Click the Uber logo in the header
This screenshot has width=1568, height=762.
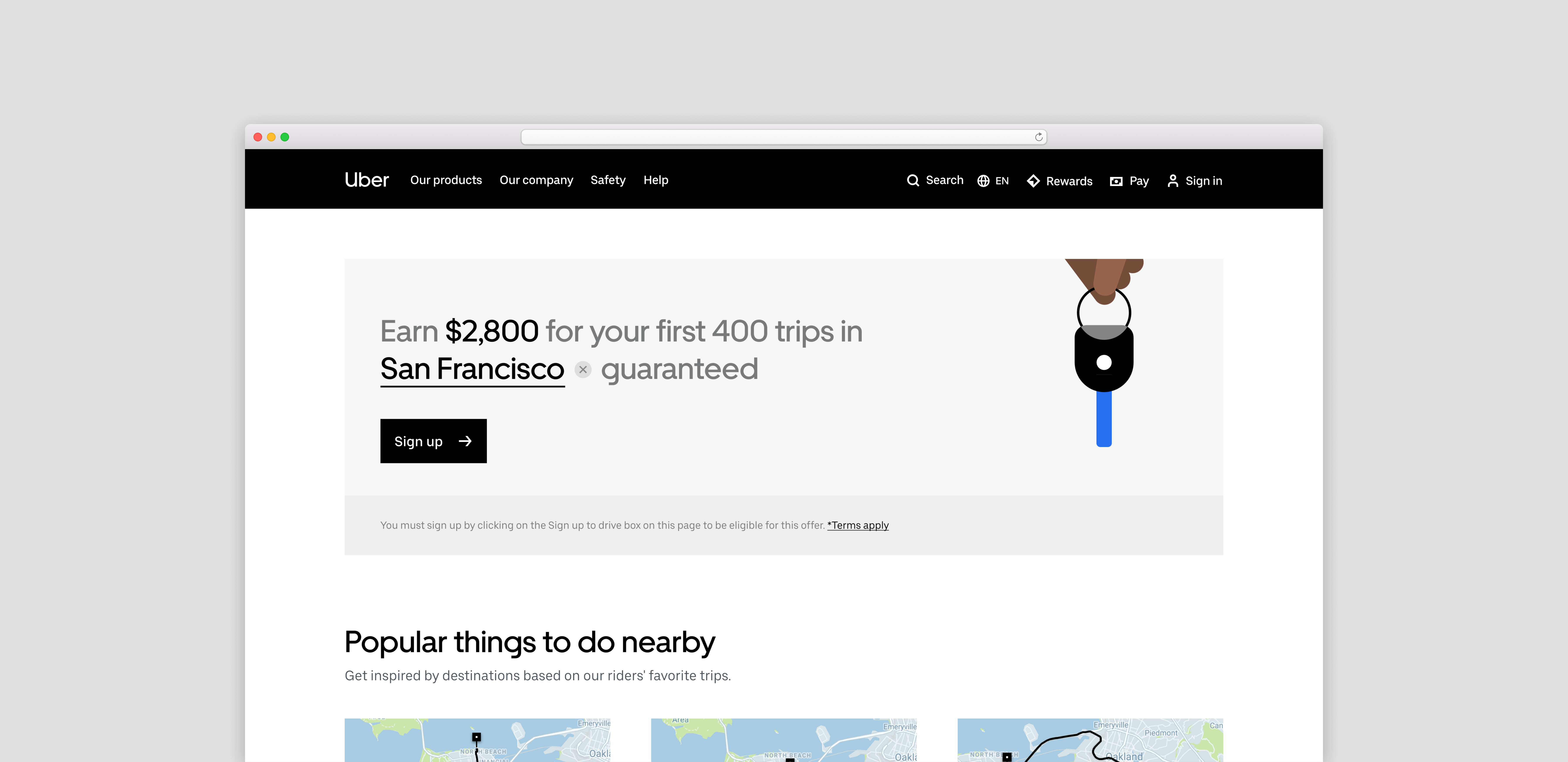point(367,180)
